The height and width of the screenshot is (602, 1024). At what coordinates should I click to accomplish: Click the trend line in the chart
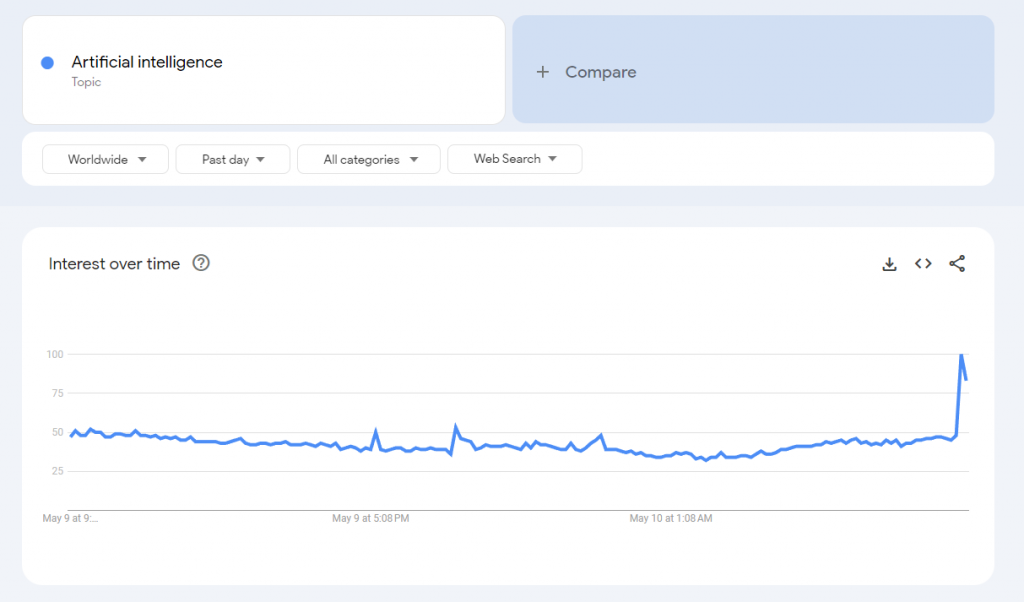(500, 443)
